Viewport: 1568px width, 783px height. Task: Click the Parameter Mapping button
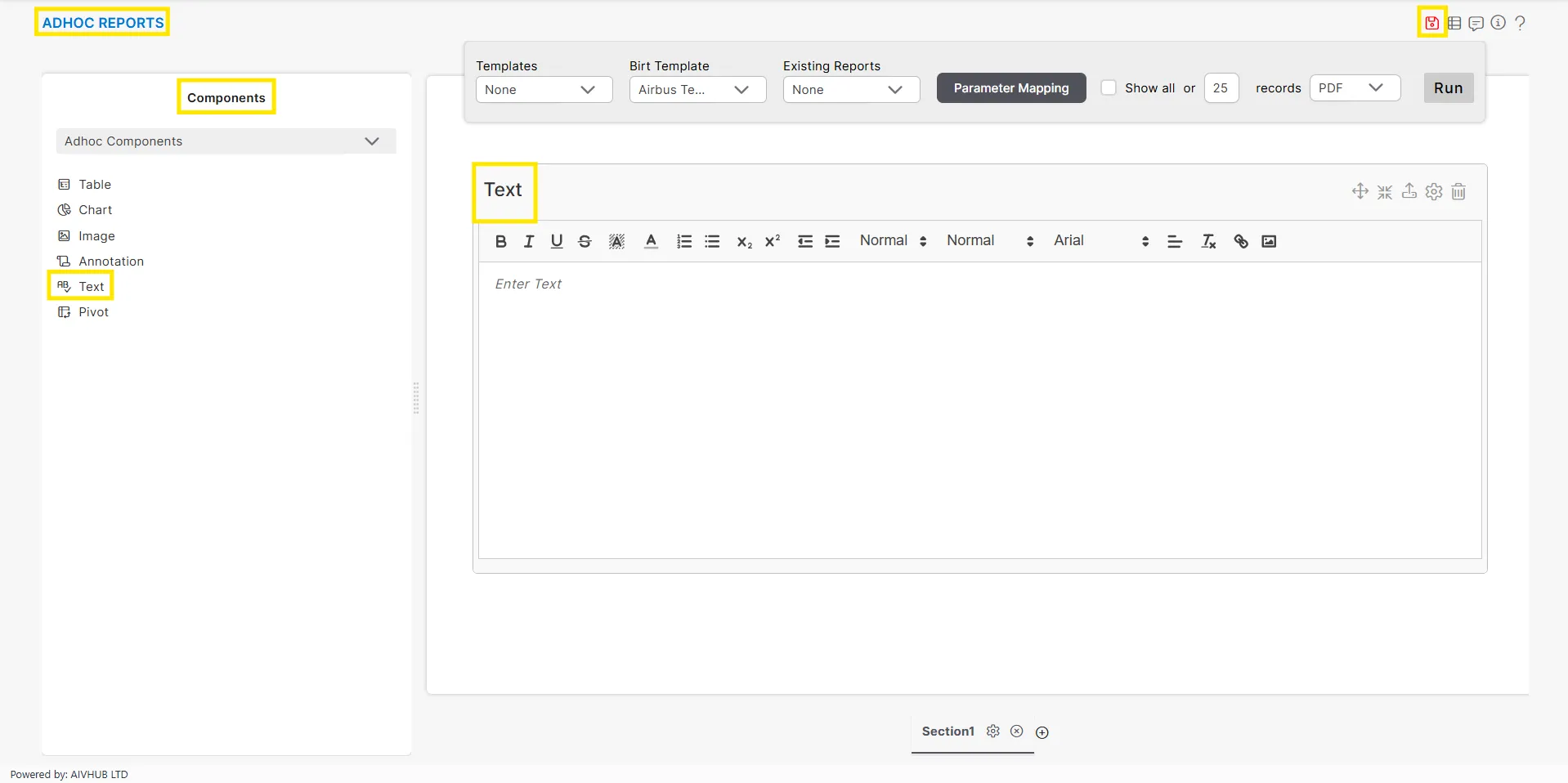point(1010,88)
